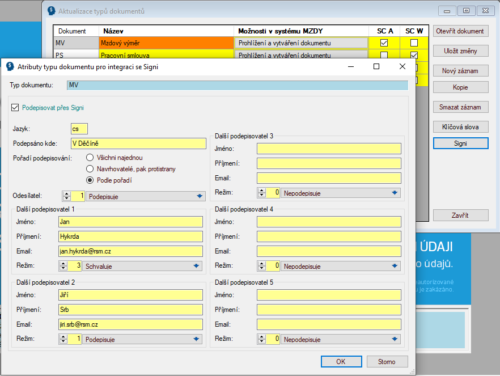
Task: Click Email field of Další podepisovatel 3
Action: [x=329, y=178]
